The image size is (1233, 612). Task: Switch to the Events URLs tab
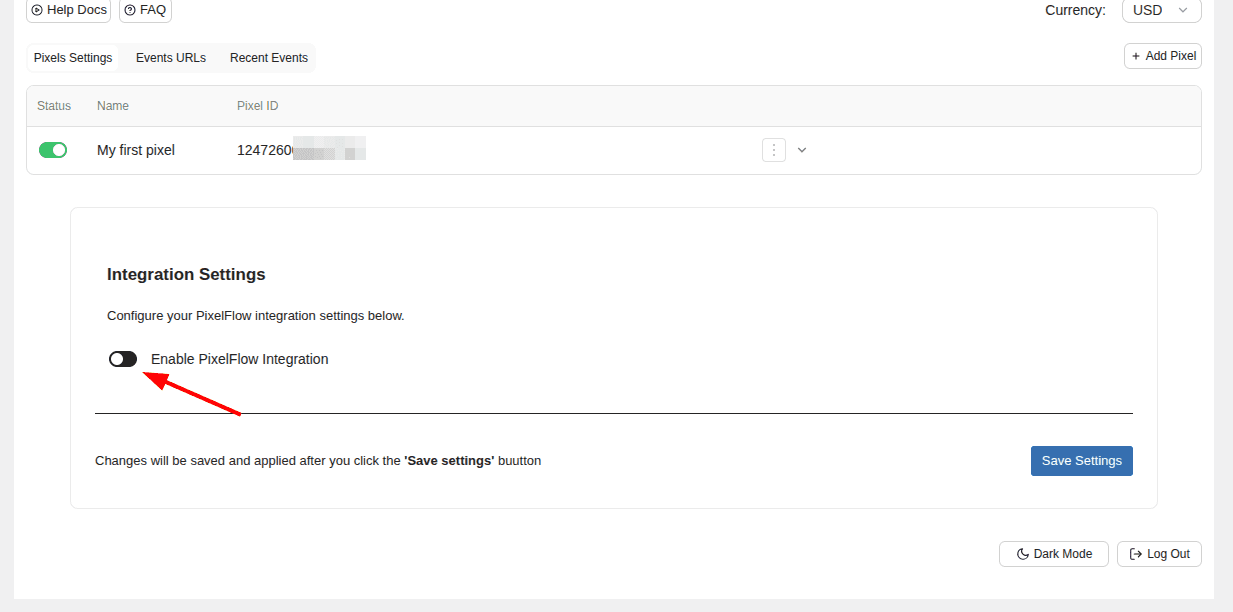[x=171, y=58]
